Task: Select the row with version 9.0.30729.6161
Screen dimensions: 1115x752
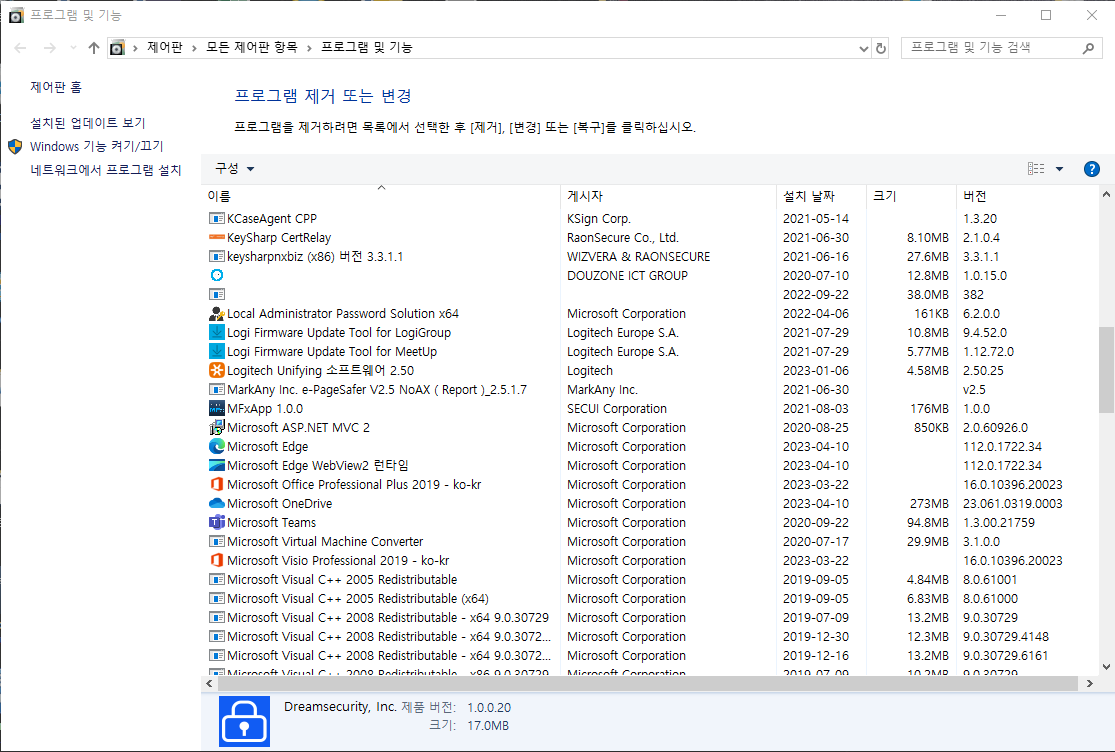Action: [x=651, y=655]
